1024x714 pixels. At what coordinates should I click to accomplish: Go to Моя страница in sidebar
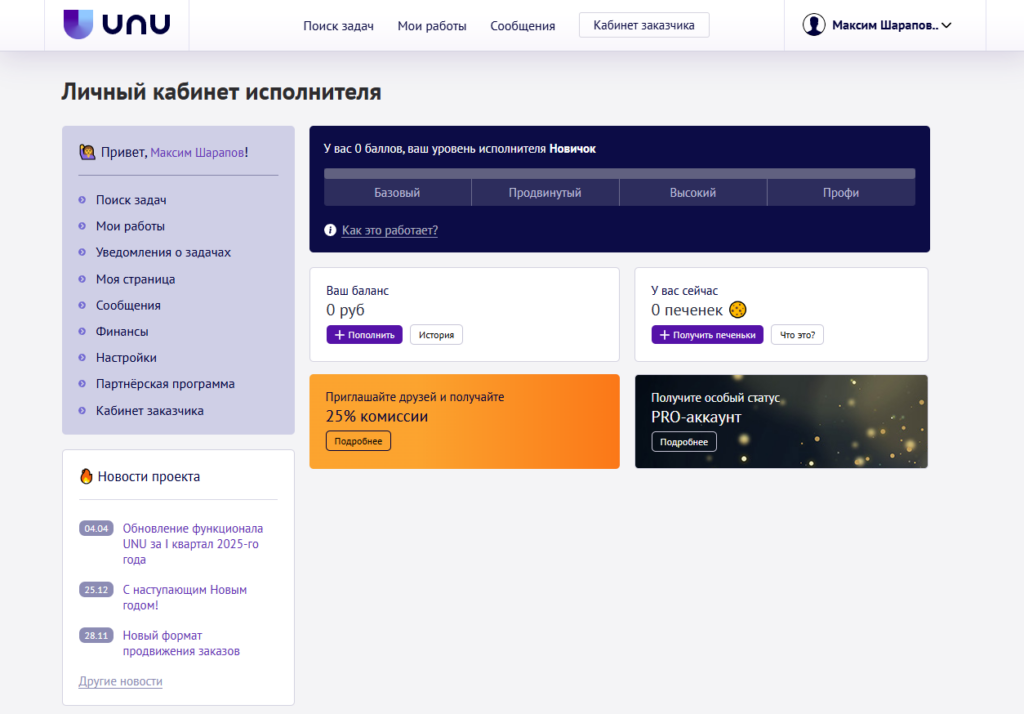point(135,279)
